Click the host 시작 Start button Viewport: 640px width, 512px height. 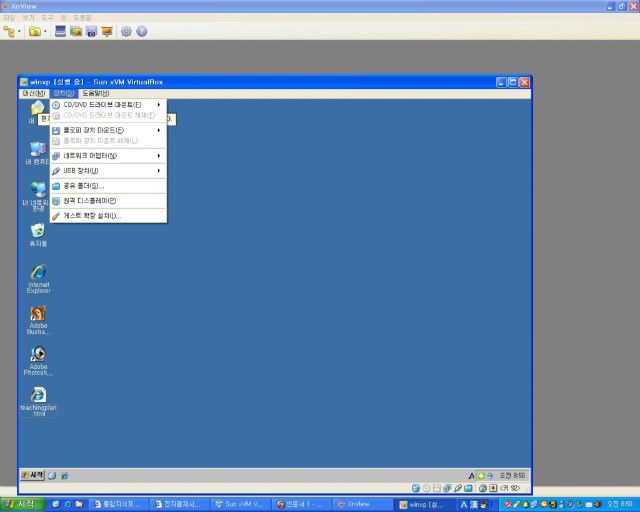pos(22,504)
